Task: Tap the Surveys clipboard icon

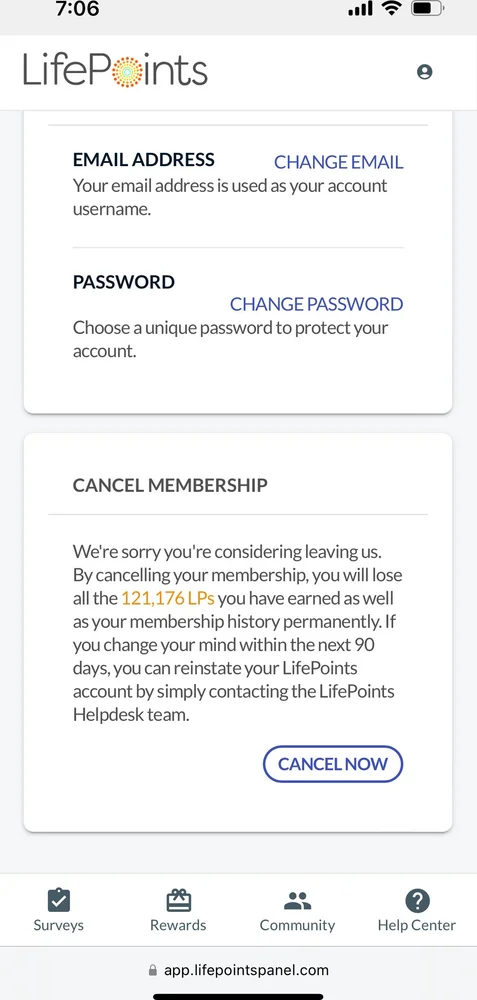Action: [x=59, y=901]
